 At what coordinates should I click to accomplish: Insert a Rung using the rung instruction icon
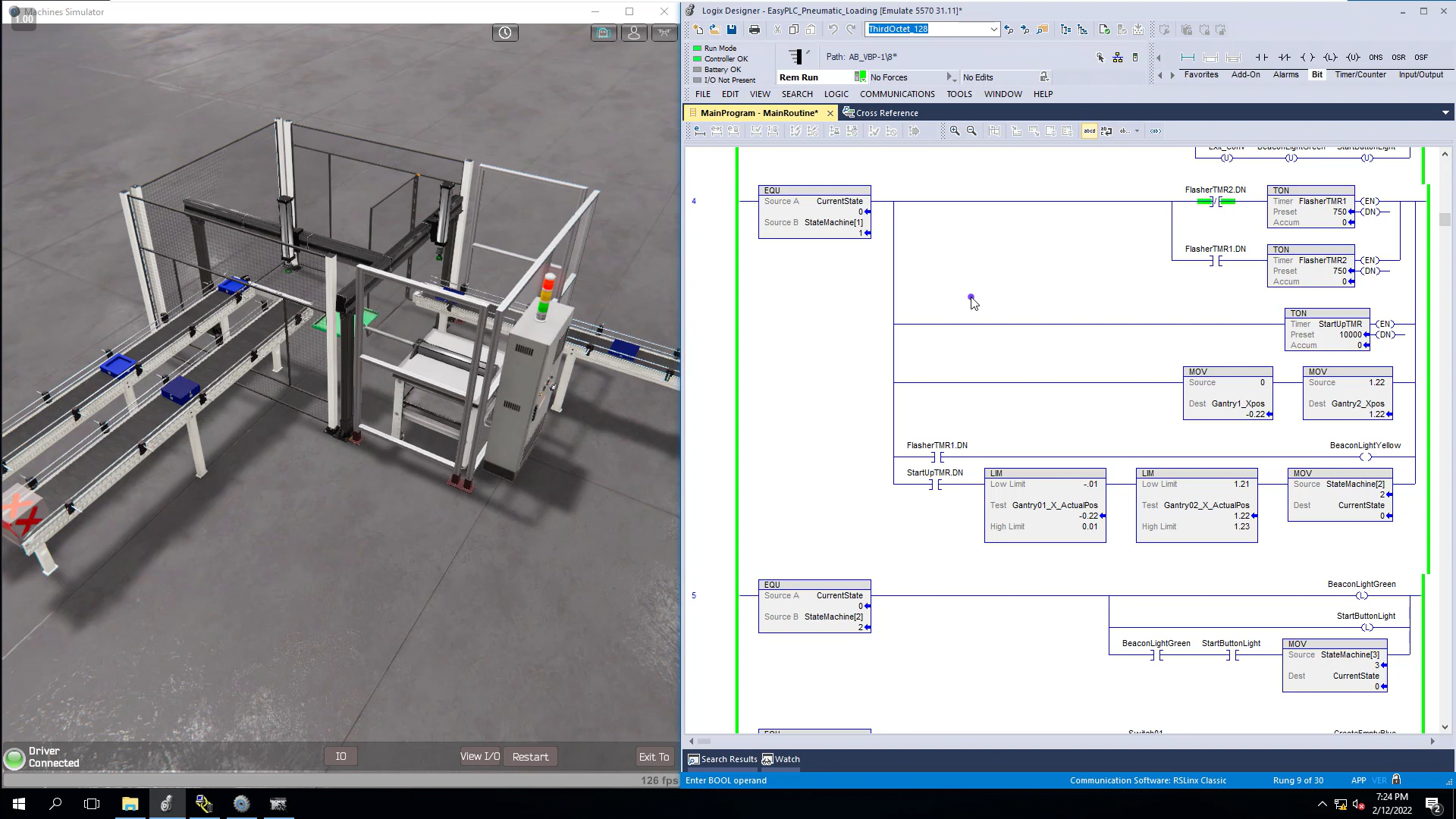1188,58
